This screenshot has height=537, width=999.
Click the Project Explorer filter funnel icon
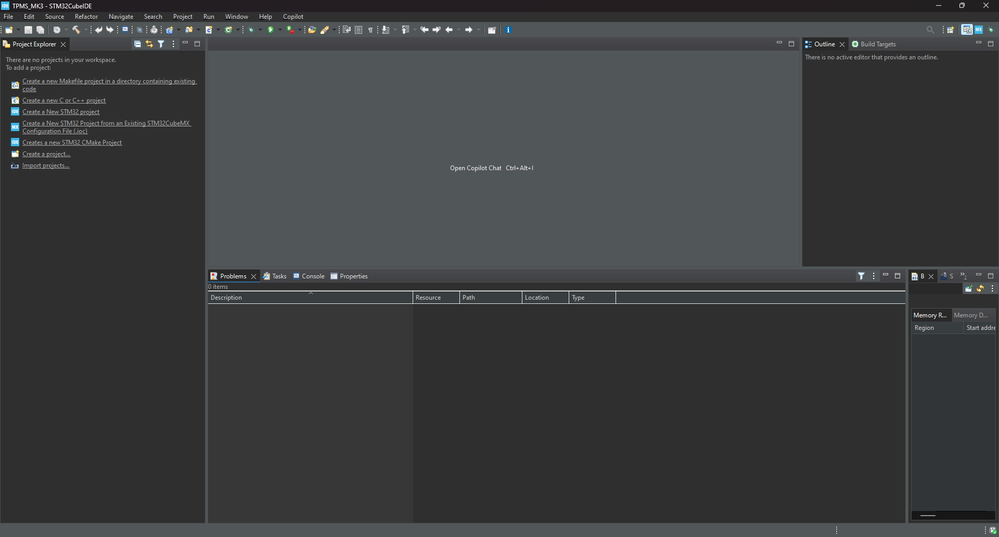coord(161,44)
